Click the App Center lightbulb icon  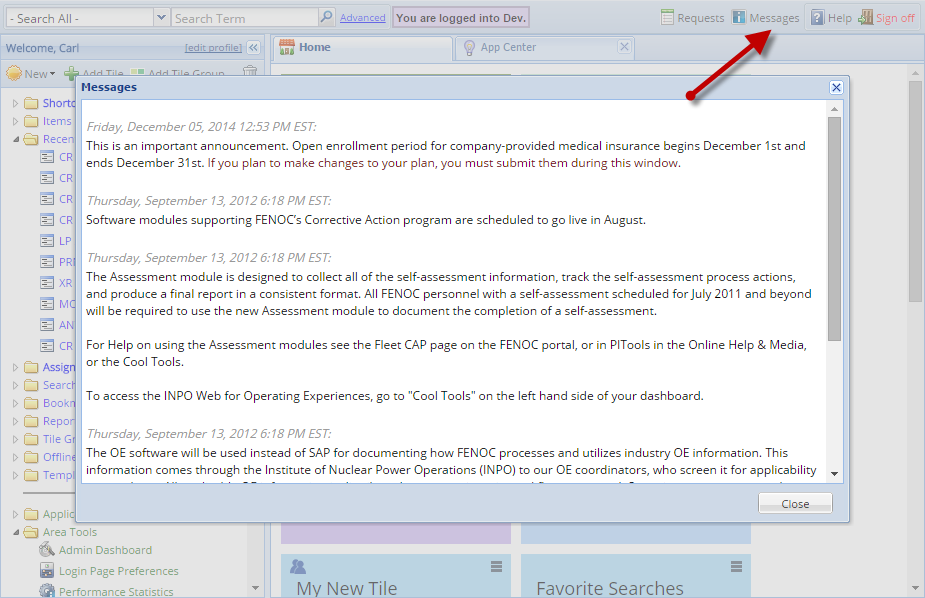[469, 48]
